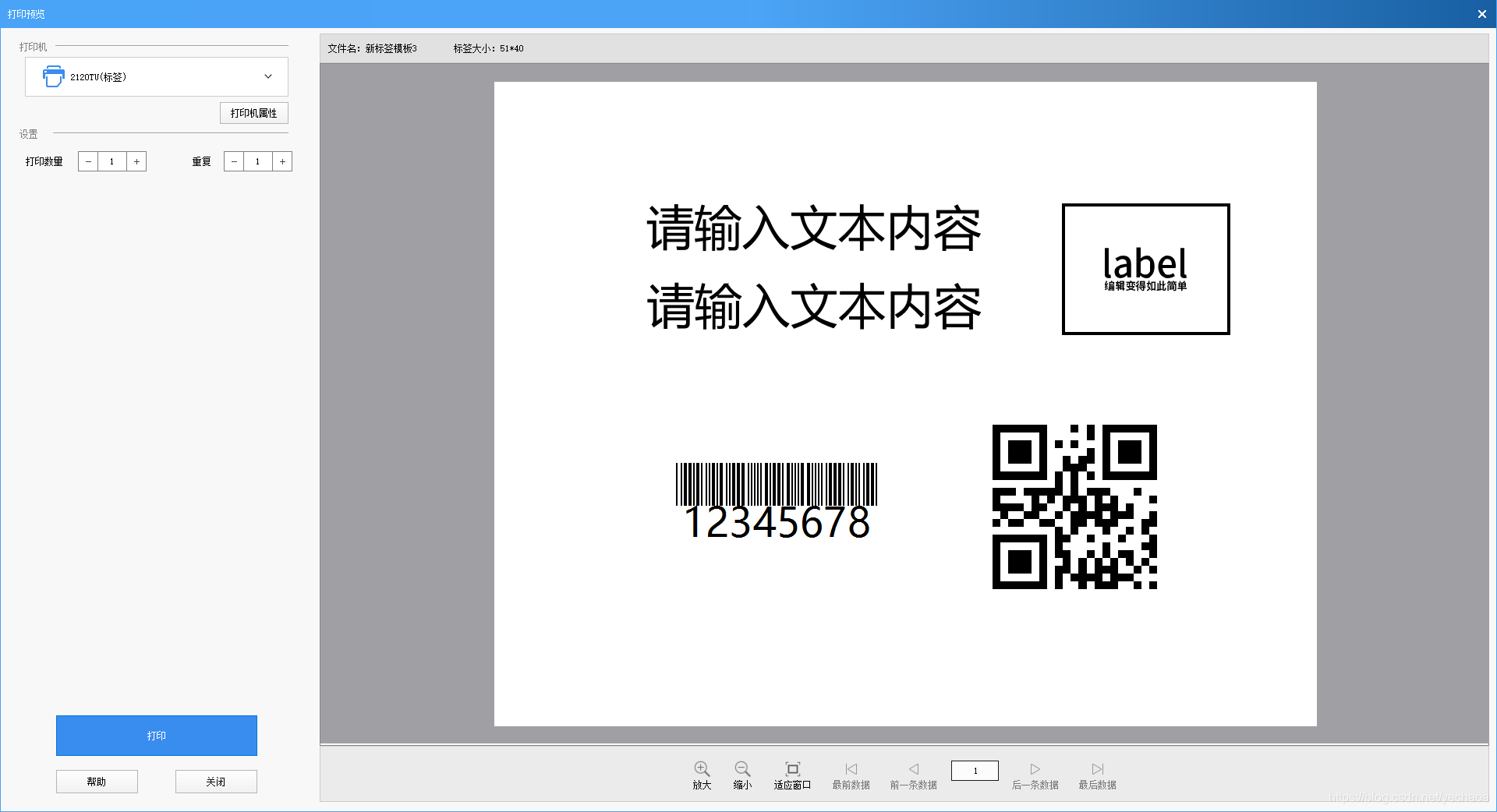Click the barcode 12345678 in preview
The image size is (1497, 812).
pos(777,501)
